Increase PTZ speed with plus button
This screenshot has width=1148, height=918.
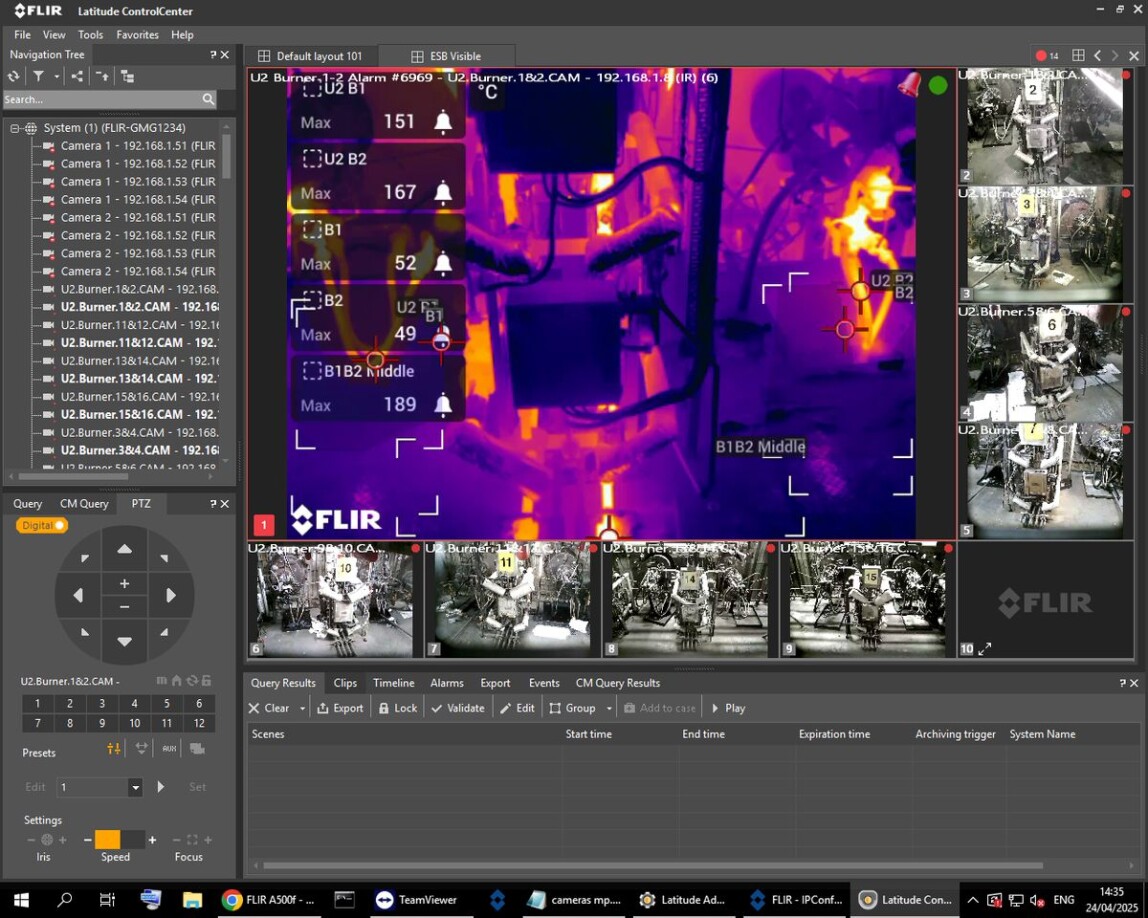coord(152,840)
